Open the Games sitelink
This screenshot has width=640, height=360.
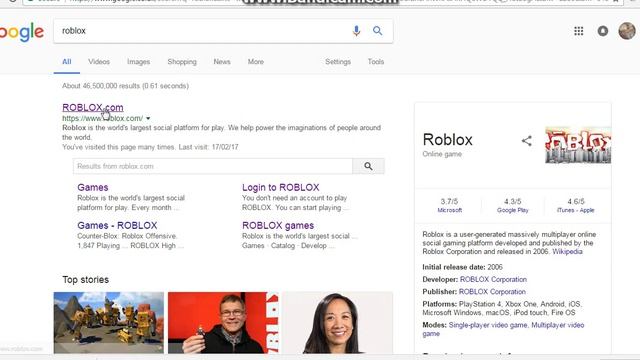[x=93, y=187]
